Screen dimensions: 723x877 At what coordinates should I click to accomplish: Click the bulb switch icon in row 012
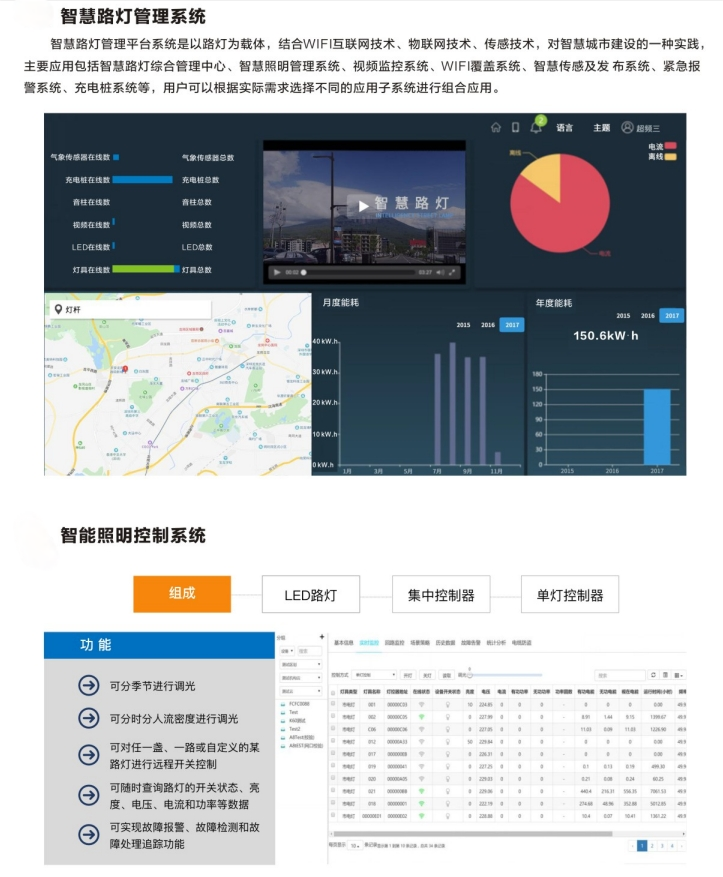[448, 742]
